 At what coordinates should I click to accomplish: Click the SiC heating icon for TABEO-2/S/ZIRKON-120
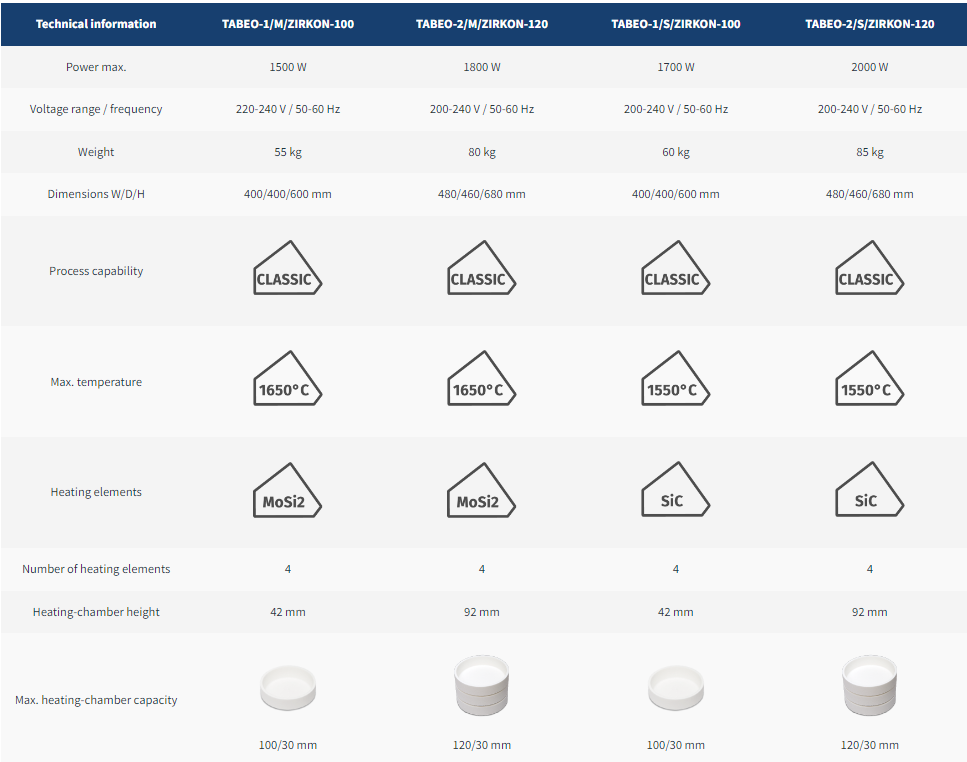pos(870,489)
